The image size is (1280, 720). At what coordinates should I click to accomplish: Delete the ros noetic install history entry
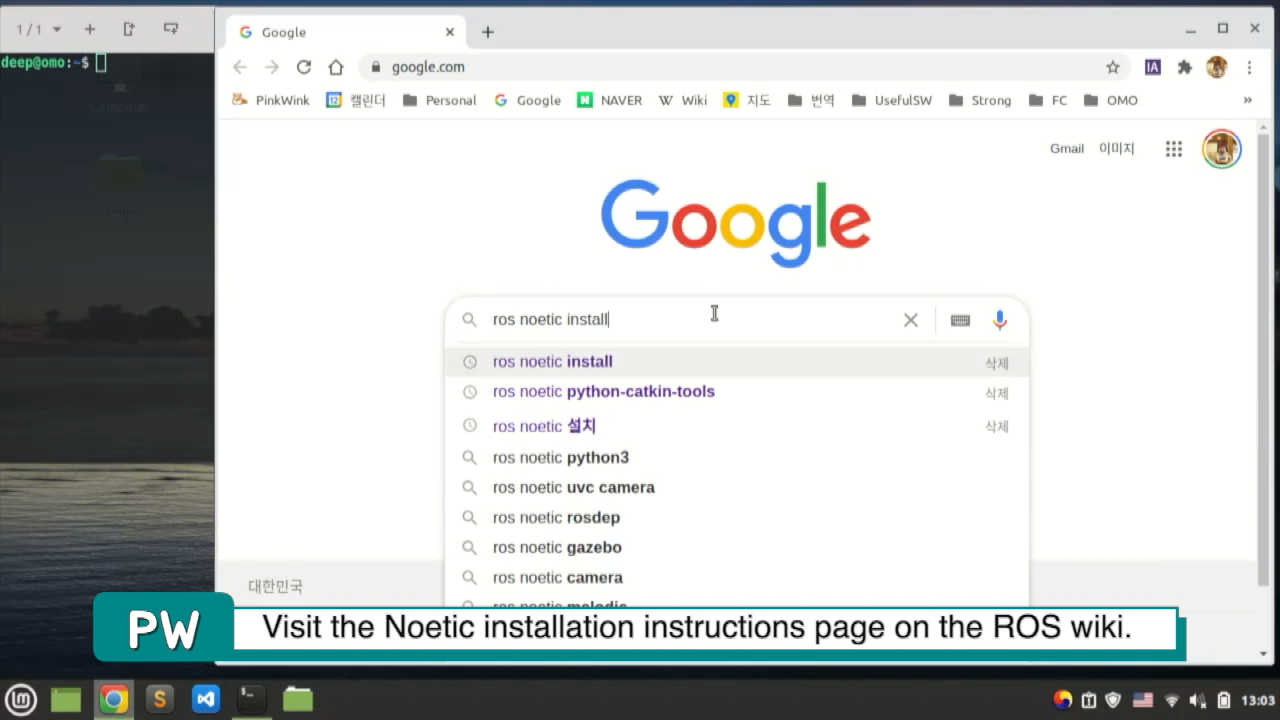[997, 363]
